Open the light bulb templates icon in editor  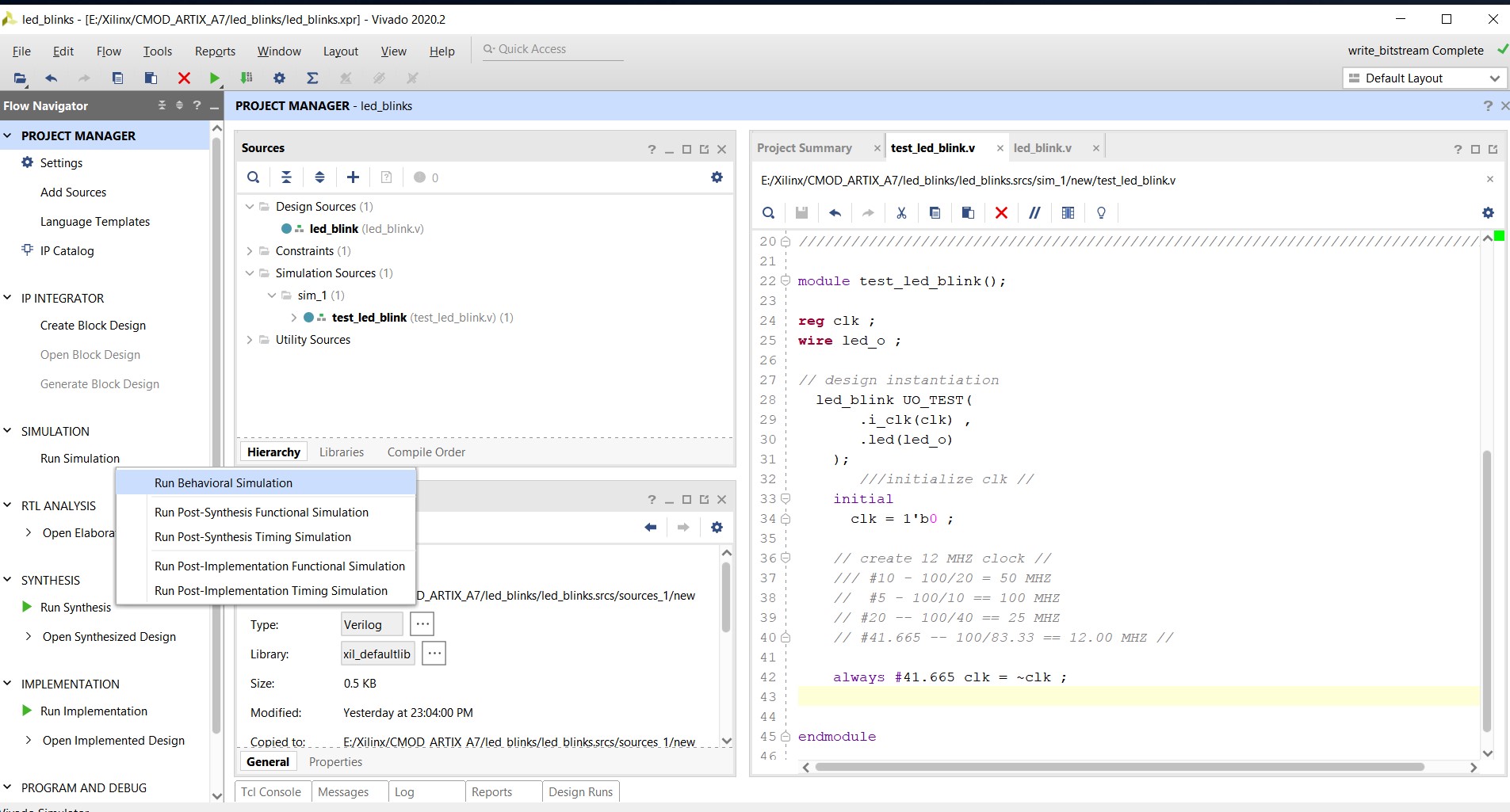click(x=1101, y=212)
